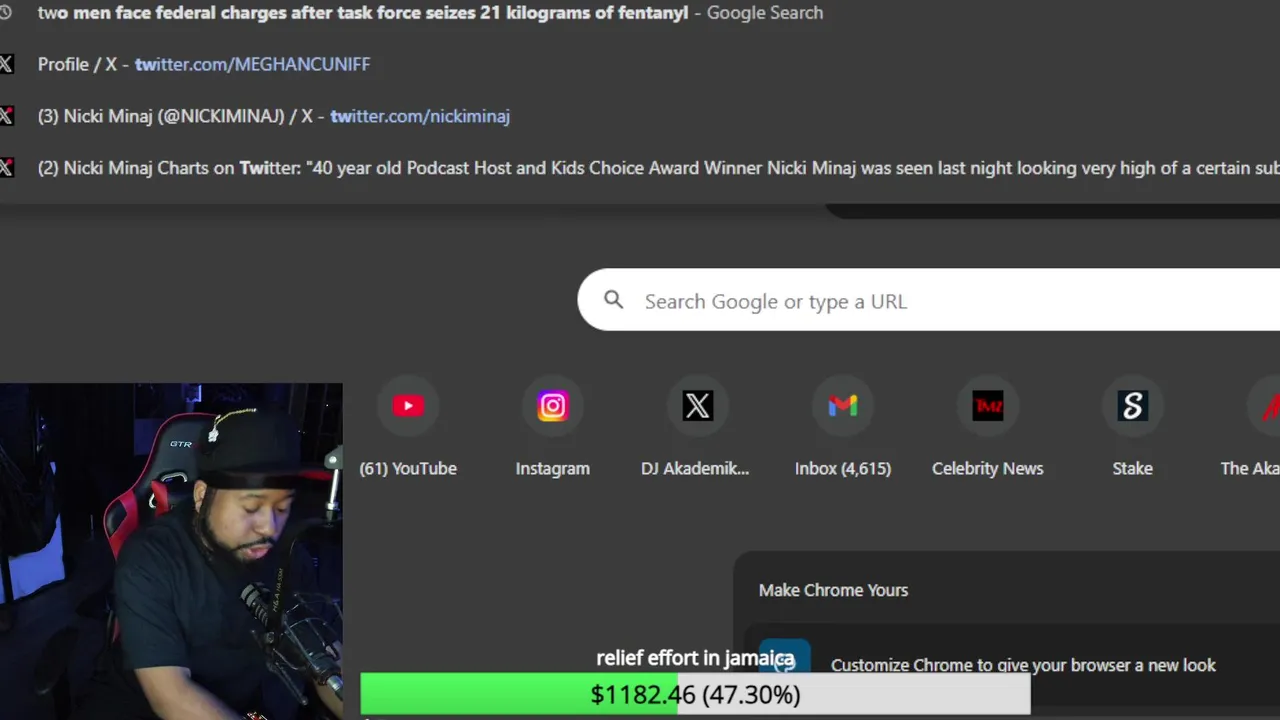Focus the Search Google or type a URL field
This screenshot has width=1280, height=720.
(x=929, y=300)
